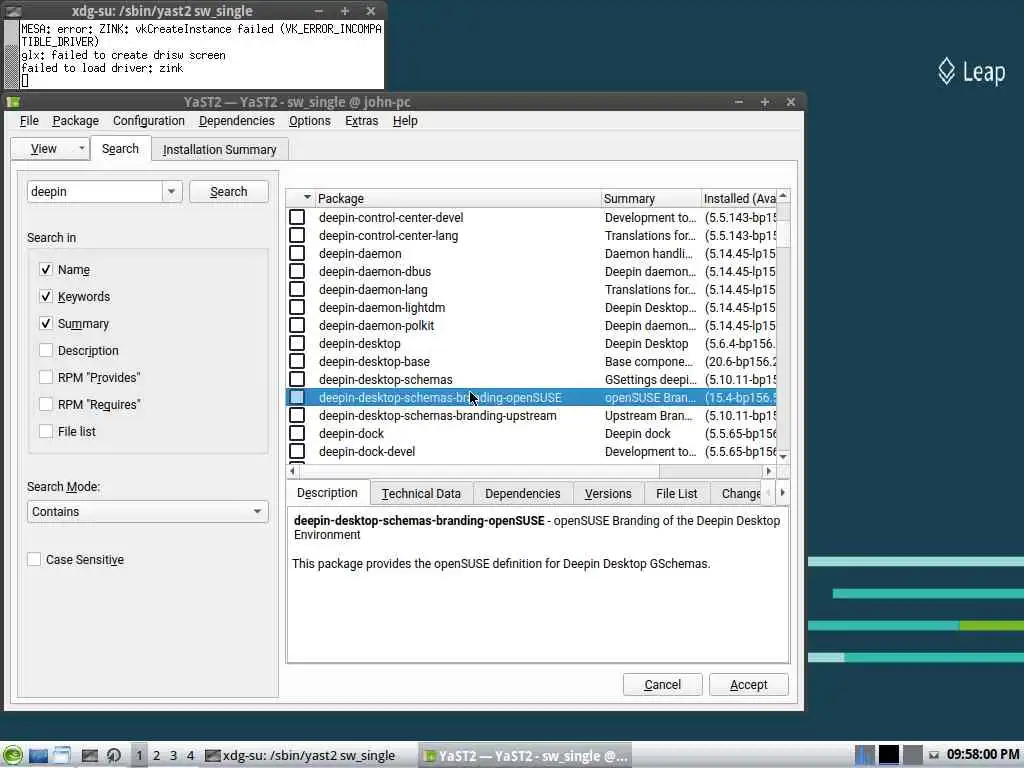Image resolution: width=1024 pixels, height=768 pixels.
Task: Click the circular-arrow launcher icon in the taskbar
Action: (114, 756)
